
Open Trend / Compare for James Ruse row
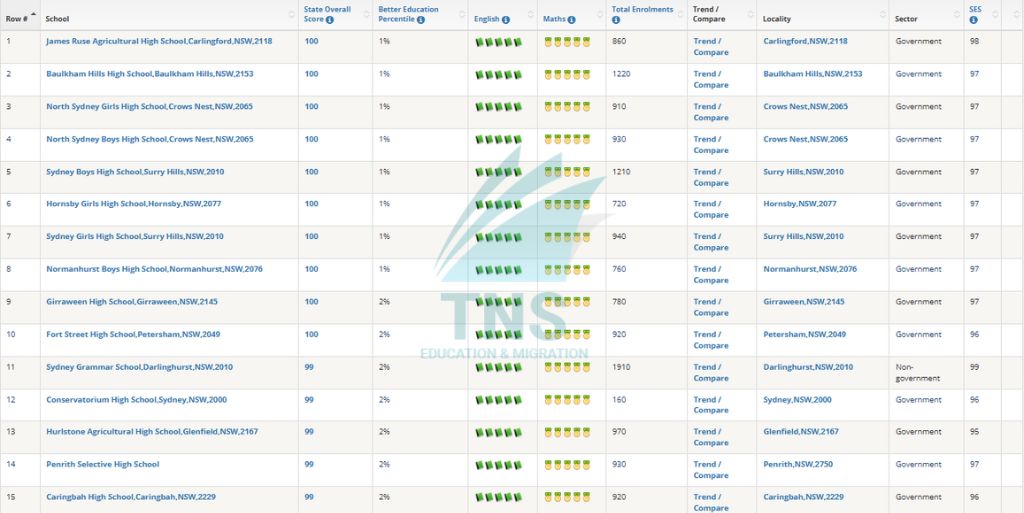pyautogui.click(x=711, y=46)
